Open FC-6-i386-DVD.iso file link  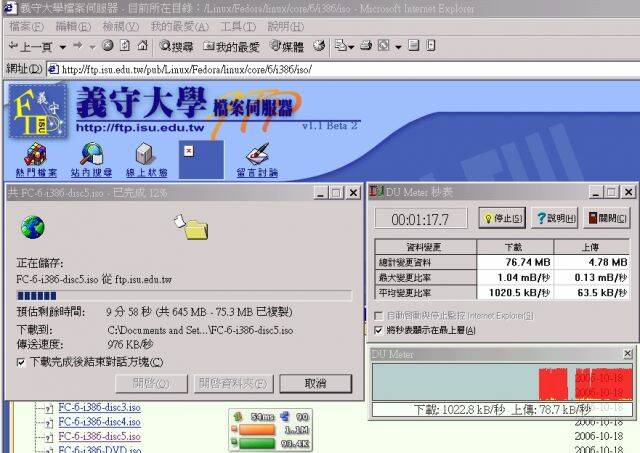pos(100,449)
